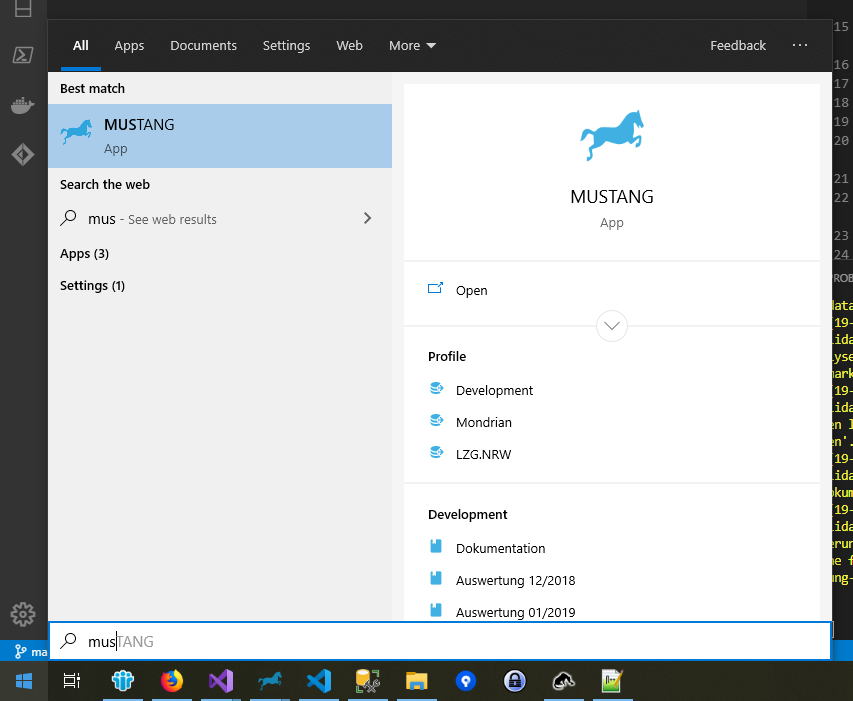This screenshot has height=701, width=853.
Task: Click the Windows Start button
Action: tap(24, 681)
